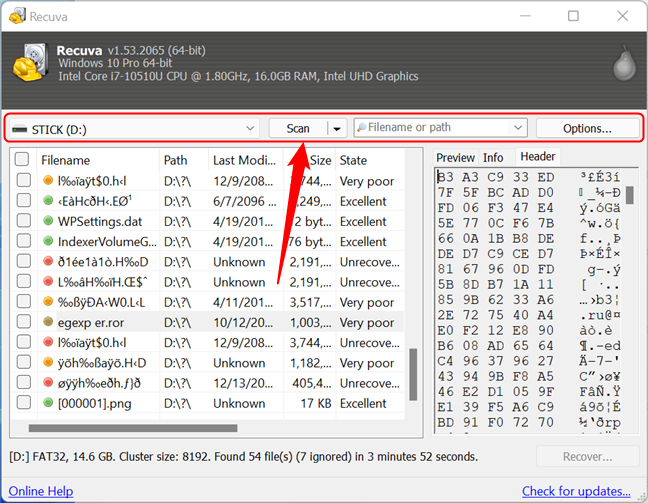Viewport: 648px width, 503px height.
Task: Click the red status dot for L‰âH‰ïH.Œ$ˆ
Action: click(48, 281)
